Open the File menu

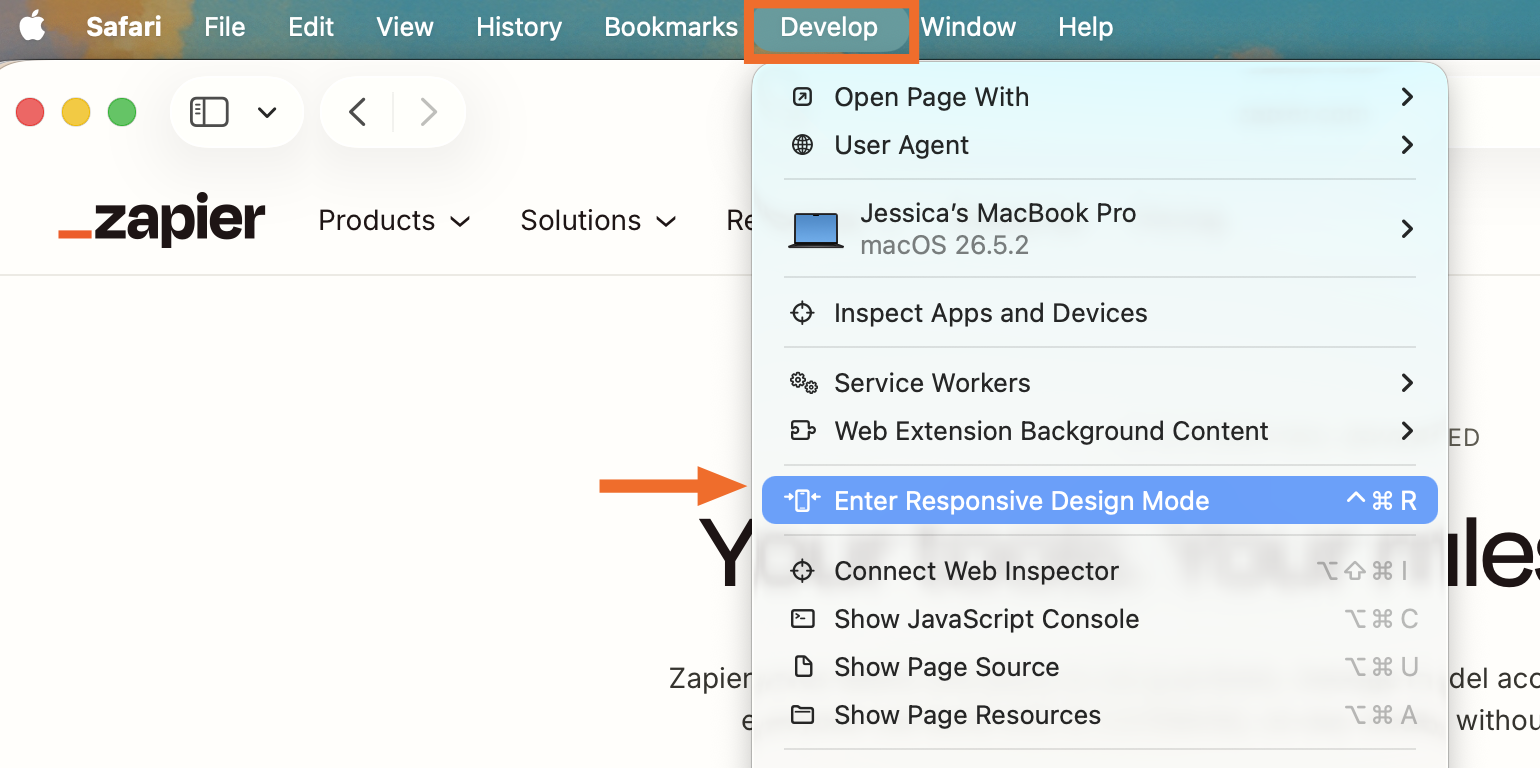click(224, 27)
